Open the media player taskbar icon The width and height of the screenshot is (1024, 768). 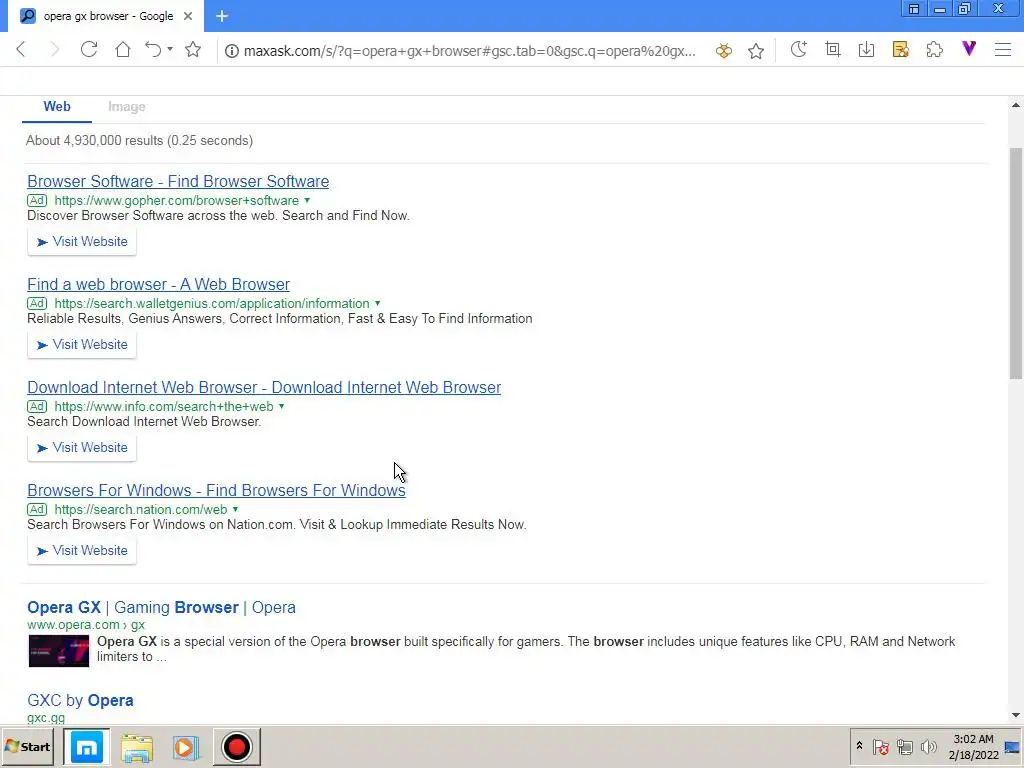(x=185, y=747)
